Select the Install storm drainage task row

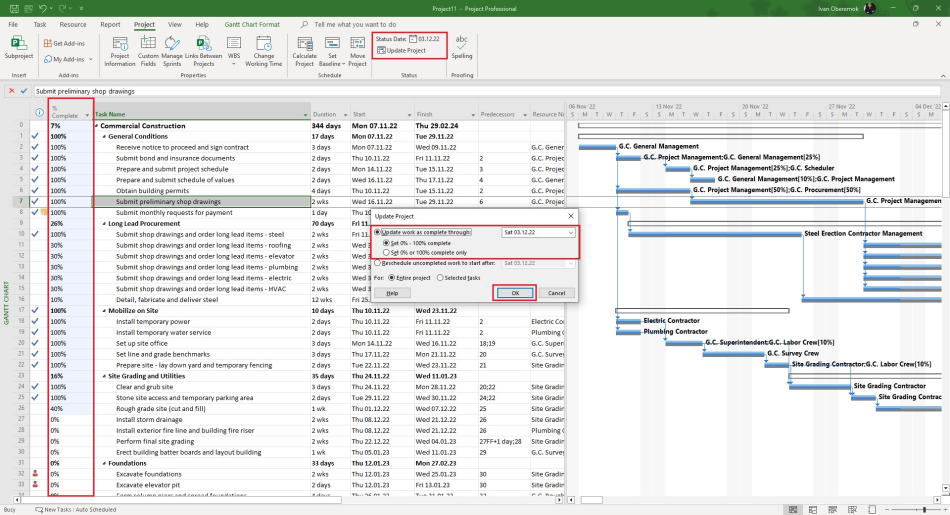pyautogui.click(x=148, y=419)
